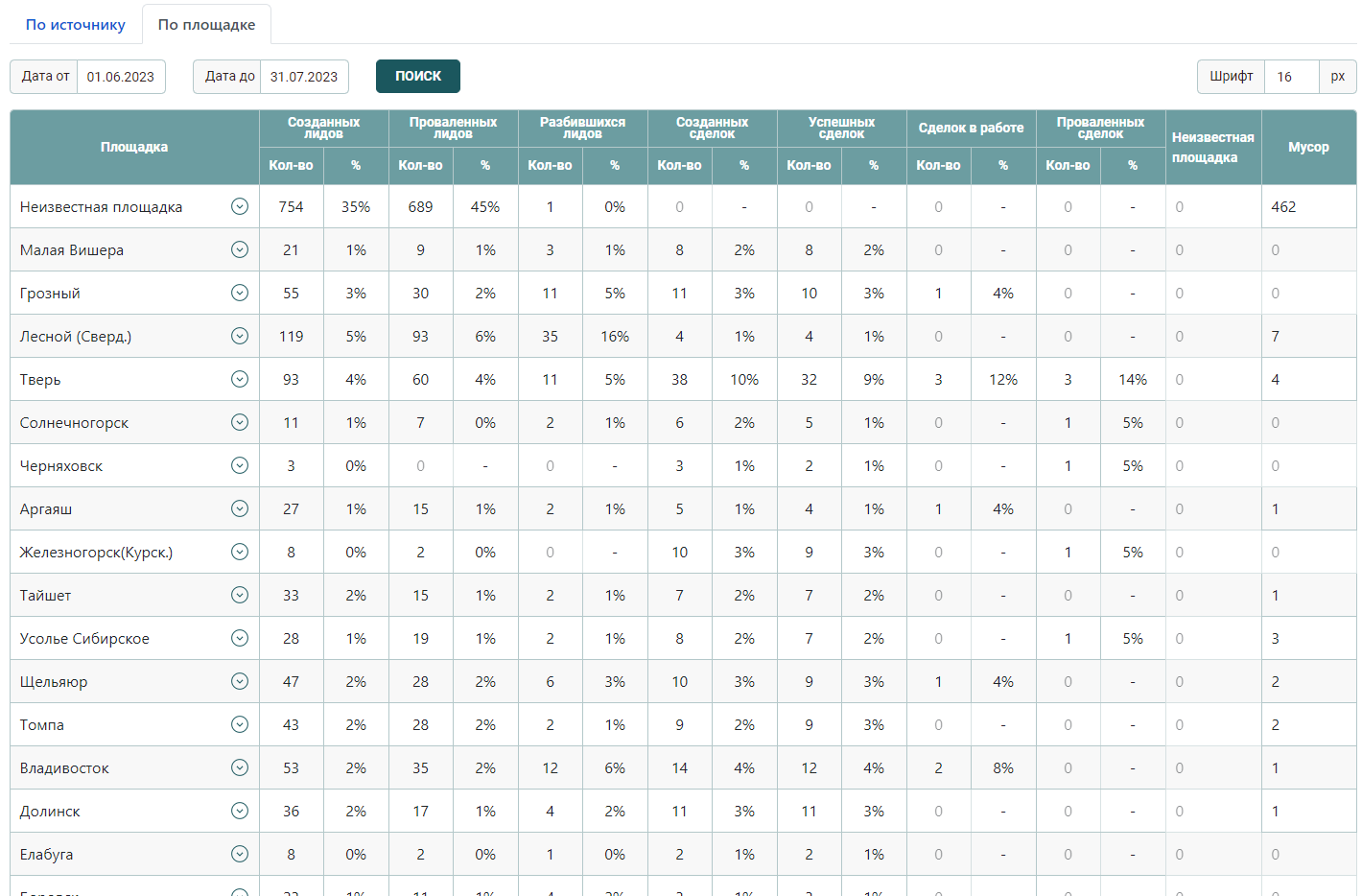Click the Аргаяш row arrow icon

point(240,508)
